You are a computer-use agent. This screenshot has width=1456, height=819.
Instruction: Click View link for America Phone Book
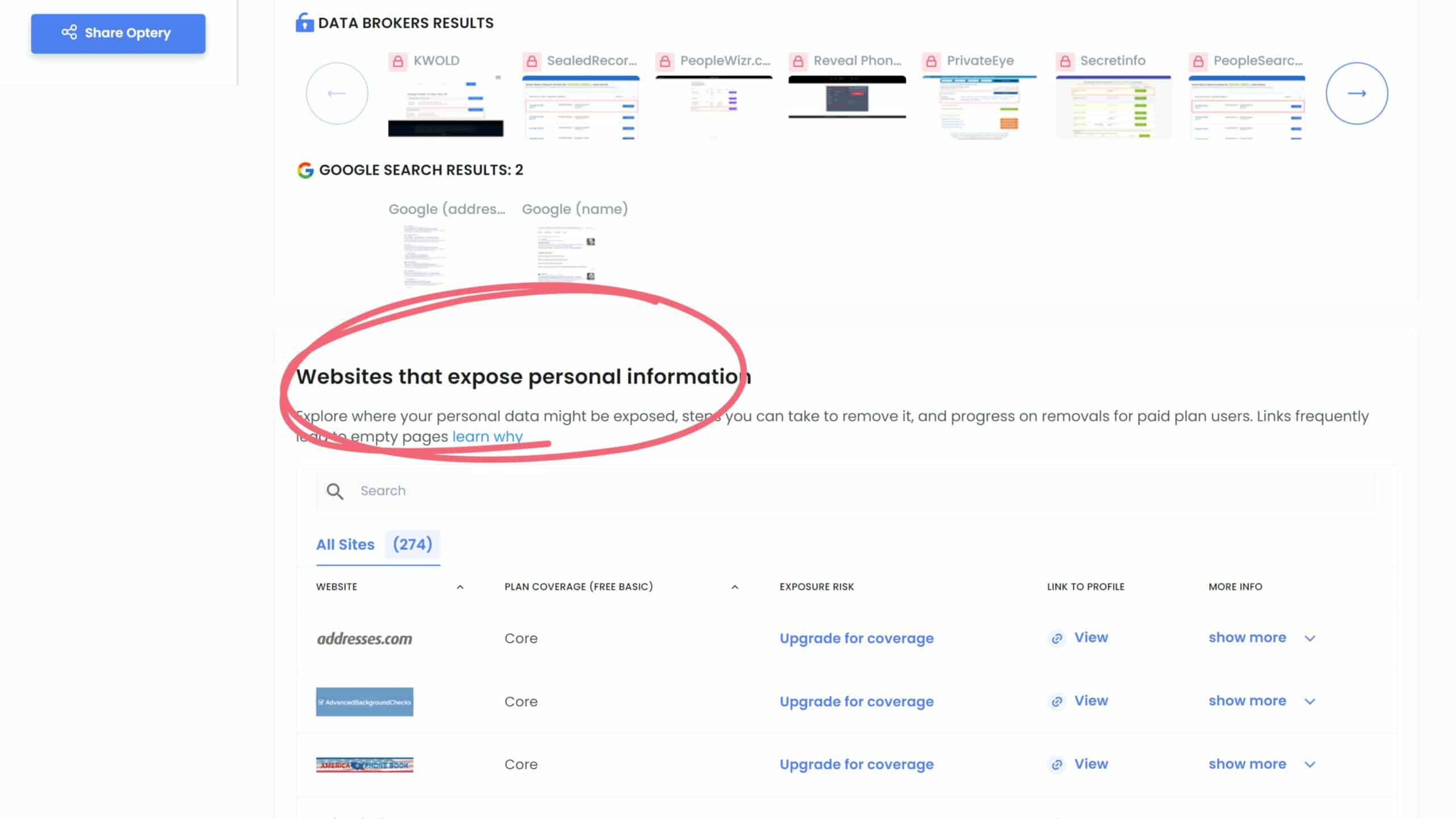(1091, 764)
